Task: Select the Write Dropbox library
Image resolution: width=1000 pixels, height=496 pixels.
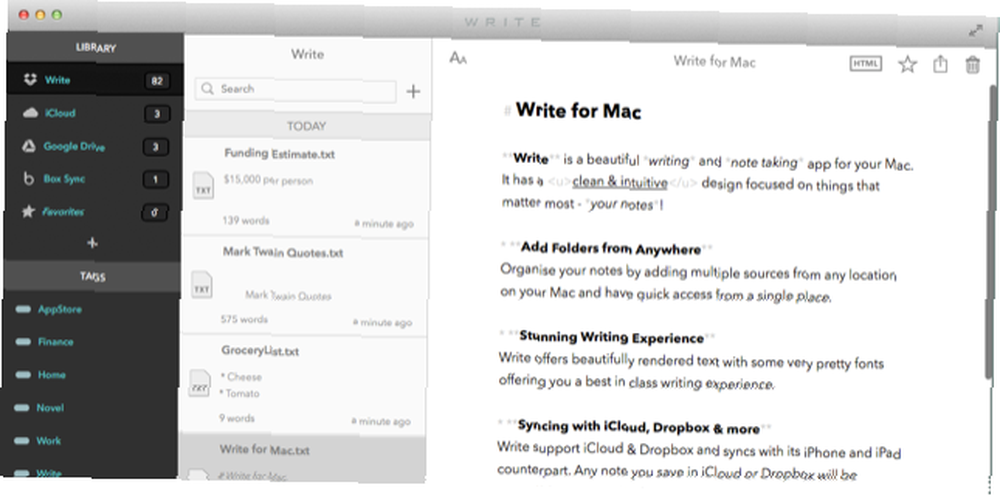Action: 96,80
